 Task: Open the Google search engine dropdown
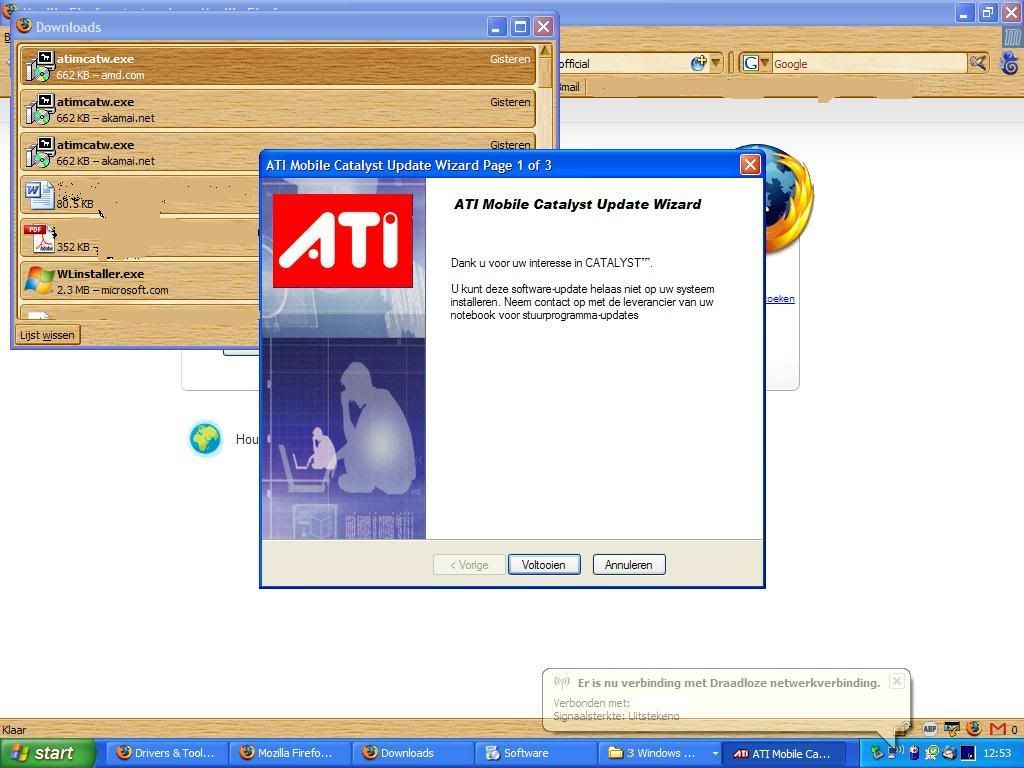pyautogui.click(x=756, y=63)
